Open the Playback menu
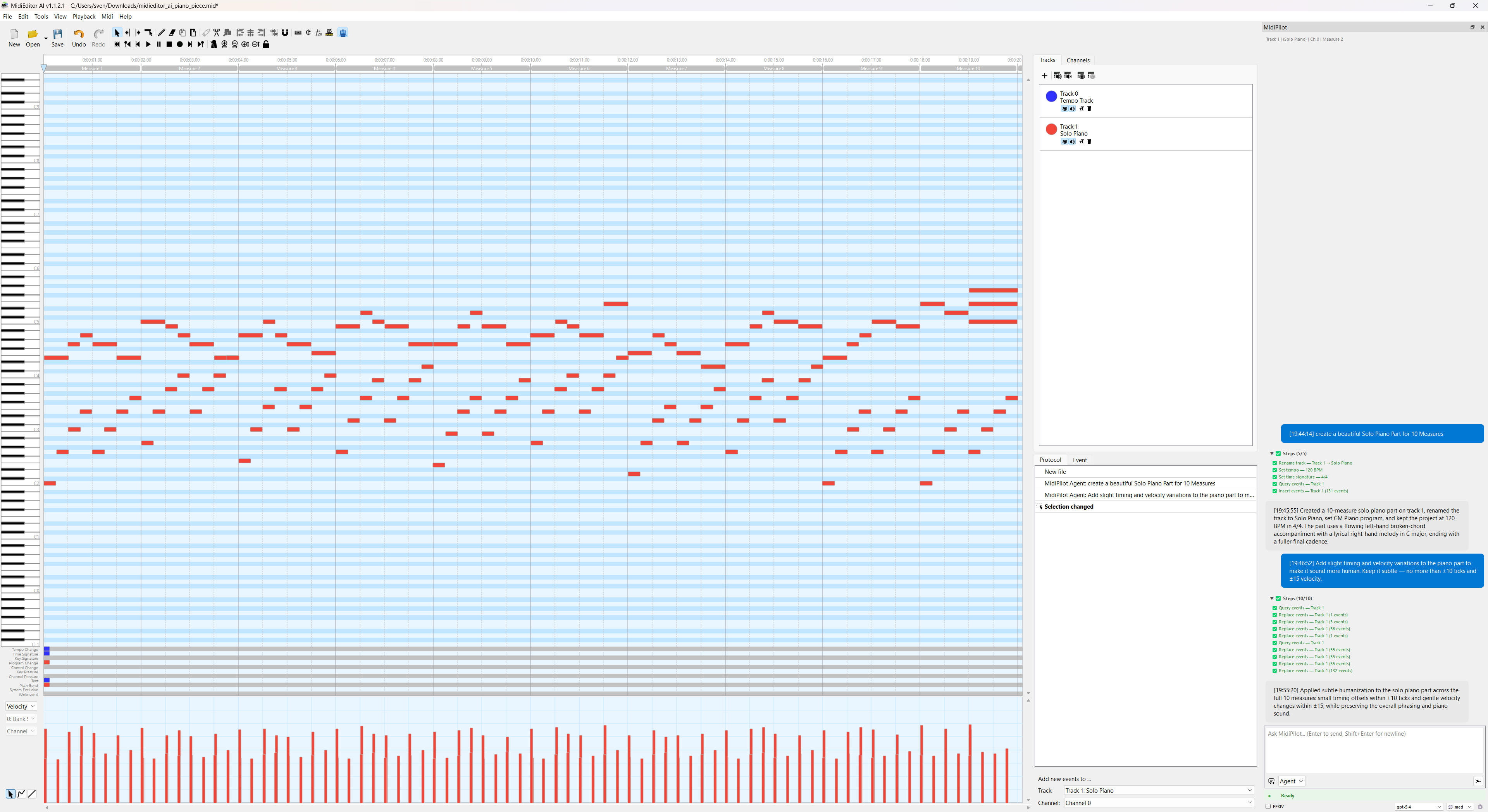Screen dimensions: 1488x812 [x=84, y=16]
